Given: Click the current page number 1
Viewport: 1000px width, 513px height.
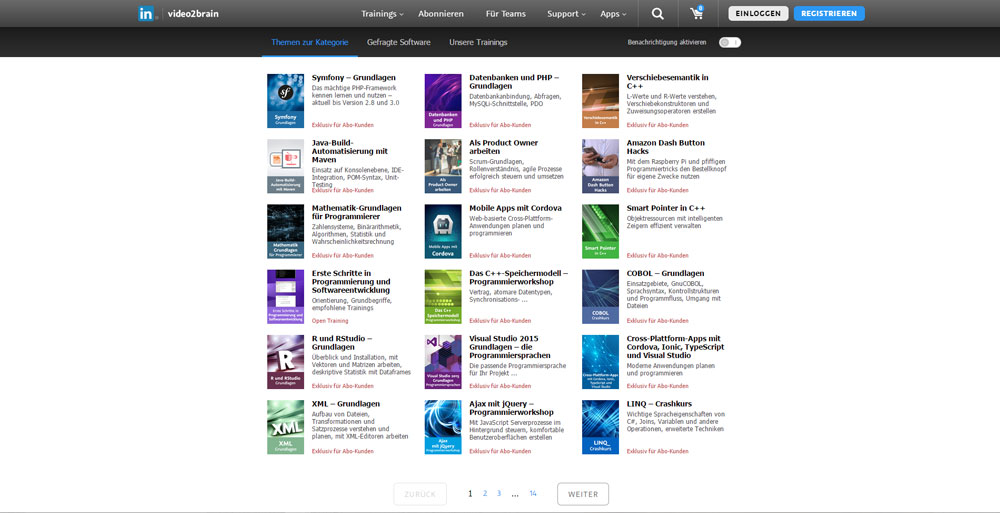Looking at the screenshot, I should click(470, 493).
